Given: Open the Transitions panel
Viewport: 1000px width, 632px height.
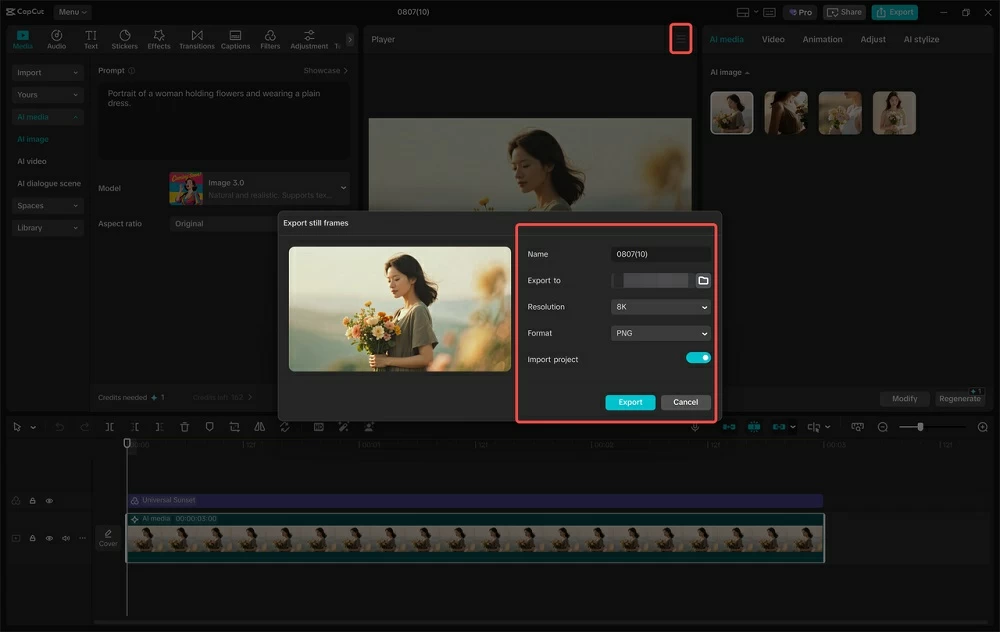Looking at the screenshot, I should 196,39.
